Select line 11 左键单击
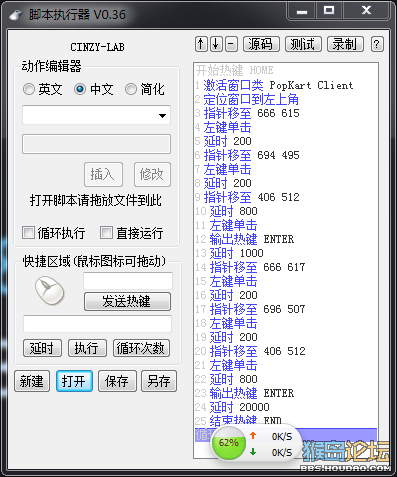 (286, 225)
